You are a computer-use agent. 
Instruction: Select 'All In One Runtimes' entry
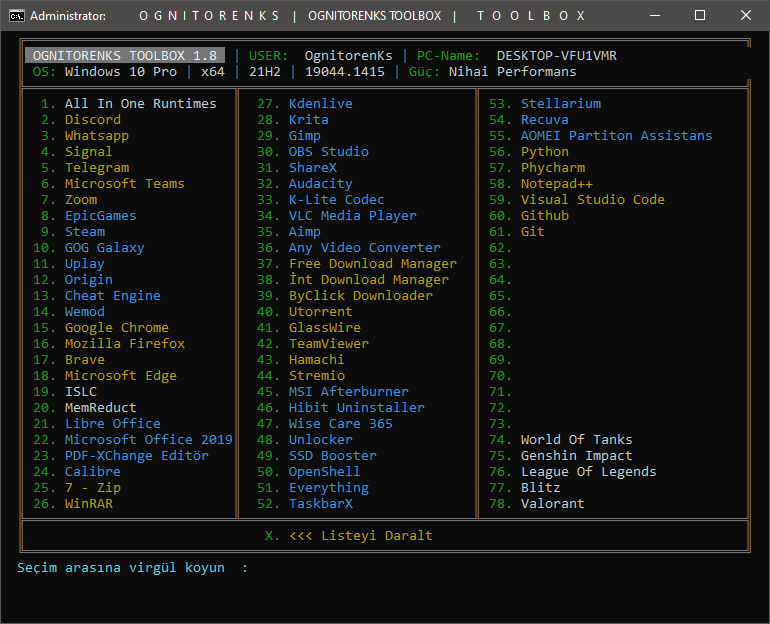coord(140,104)
